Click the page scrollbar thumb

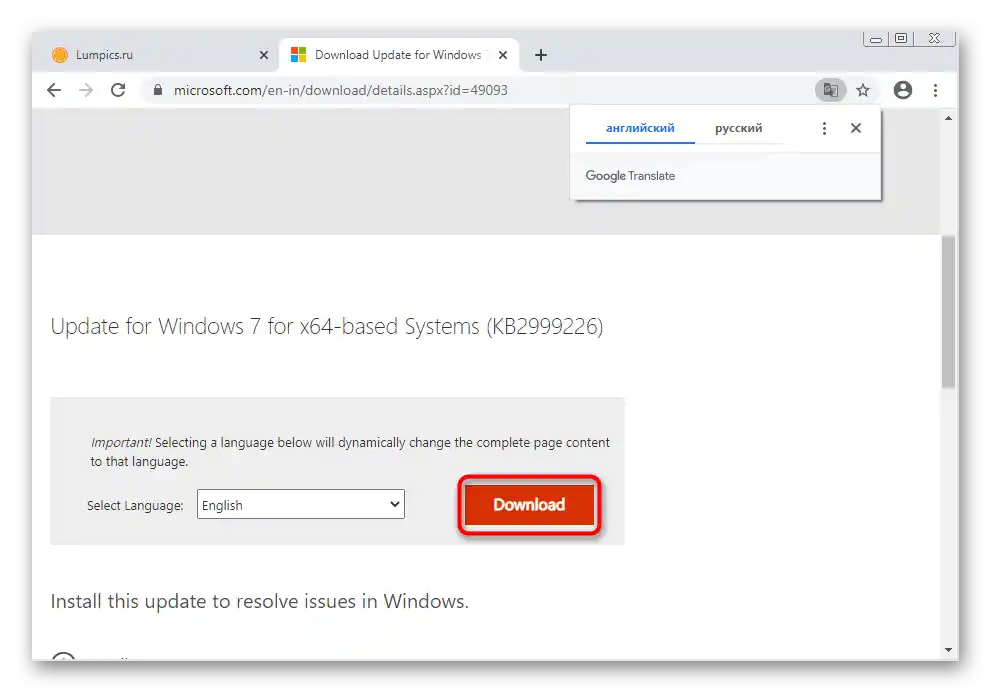[x=948, y=312]
